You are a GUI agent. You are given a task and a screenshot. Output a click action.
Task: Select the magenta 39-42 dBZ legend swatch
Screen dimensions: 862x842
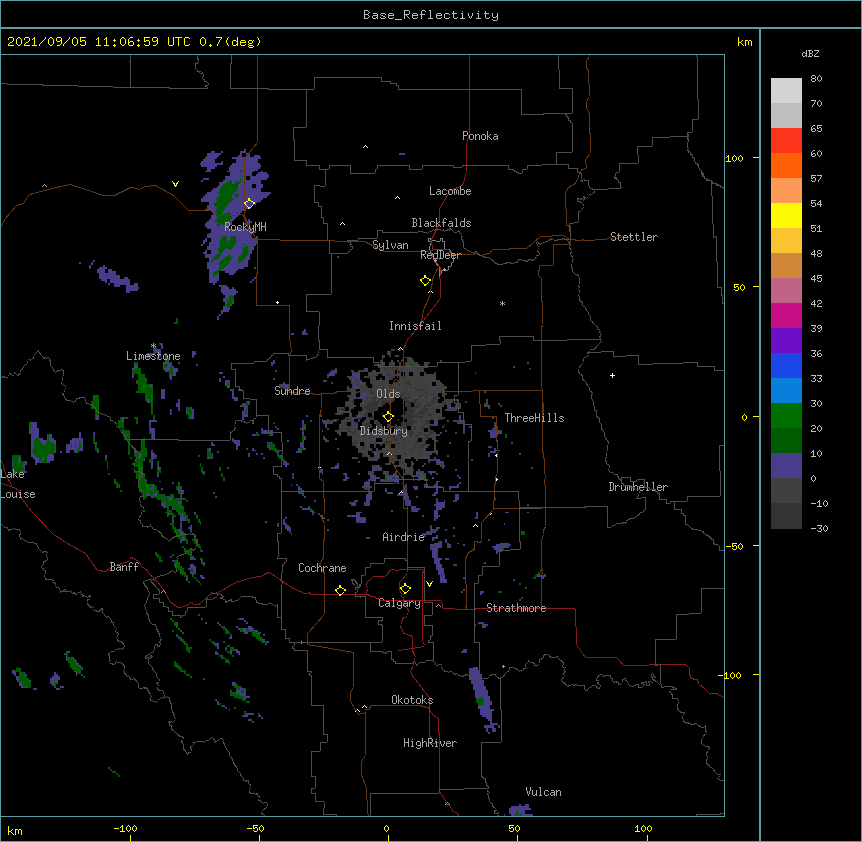786,315
